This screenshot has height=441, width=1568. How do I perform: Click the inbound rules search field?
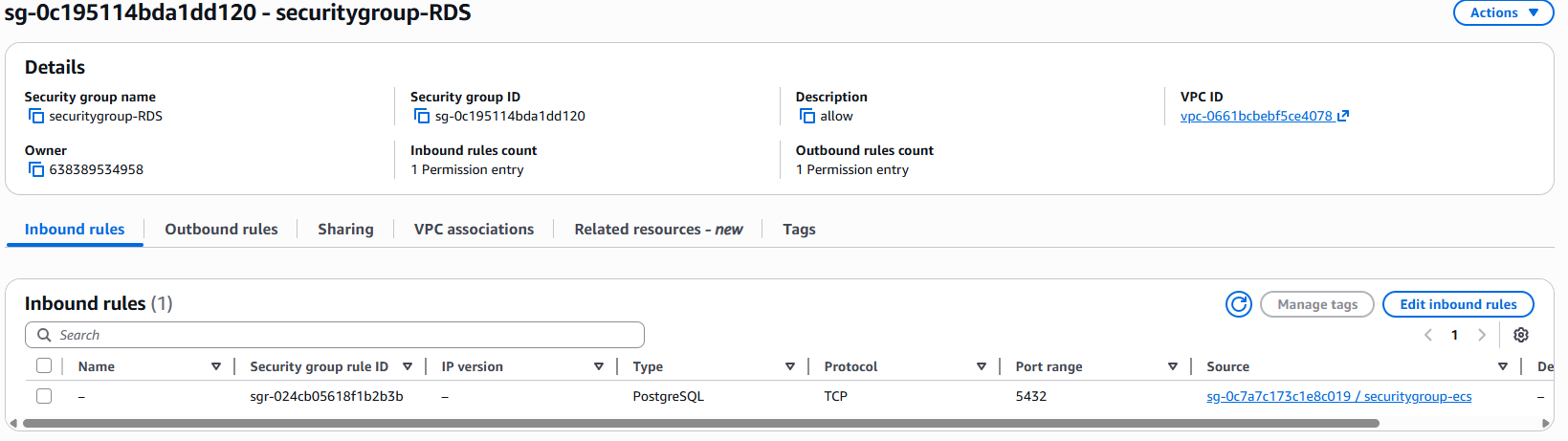tap(335, 335)
